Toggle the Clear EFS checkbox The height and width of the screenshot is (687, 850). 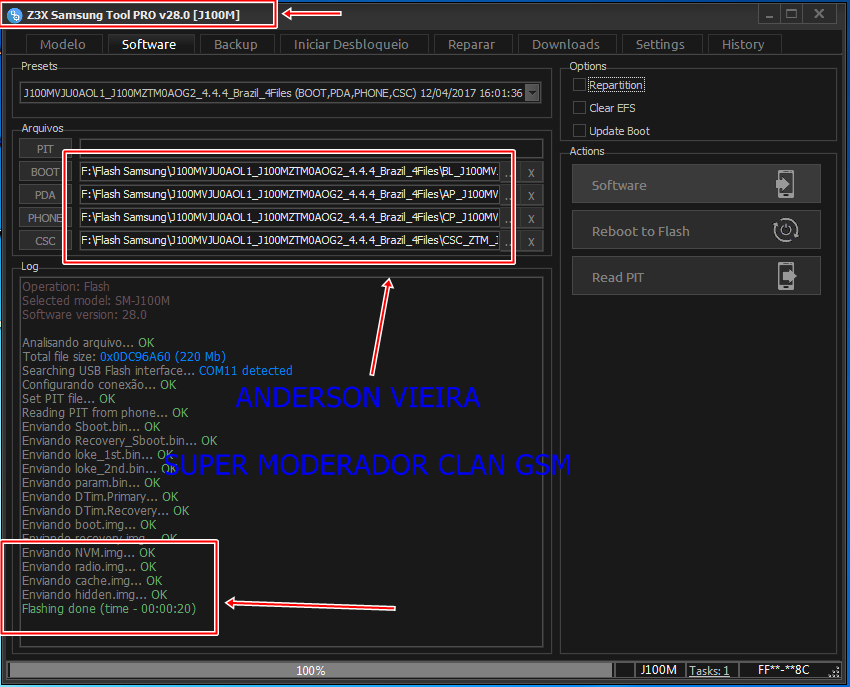(579, 107)
